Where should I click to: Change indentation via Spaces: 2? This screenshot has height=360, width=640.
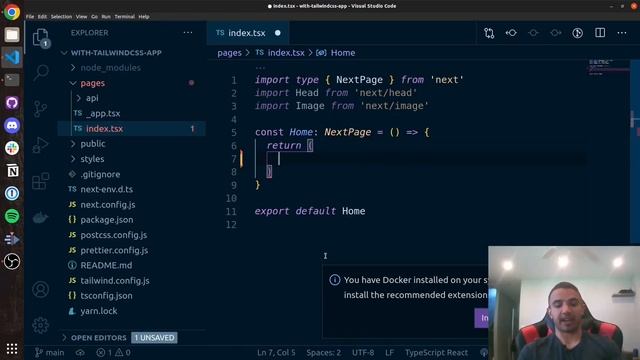pos(324,352)
